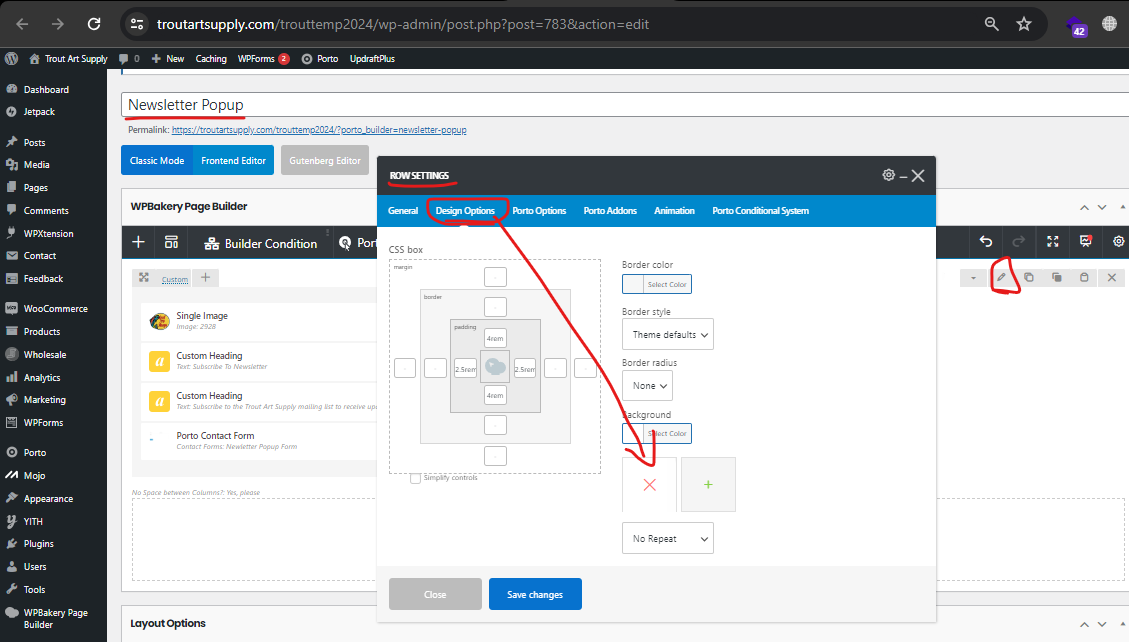The image size is (1129, 642).
Task: Click the browser zoom magnifier icon
Action: point(991,24)
